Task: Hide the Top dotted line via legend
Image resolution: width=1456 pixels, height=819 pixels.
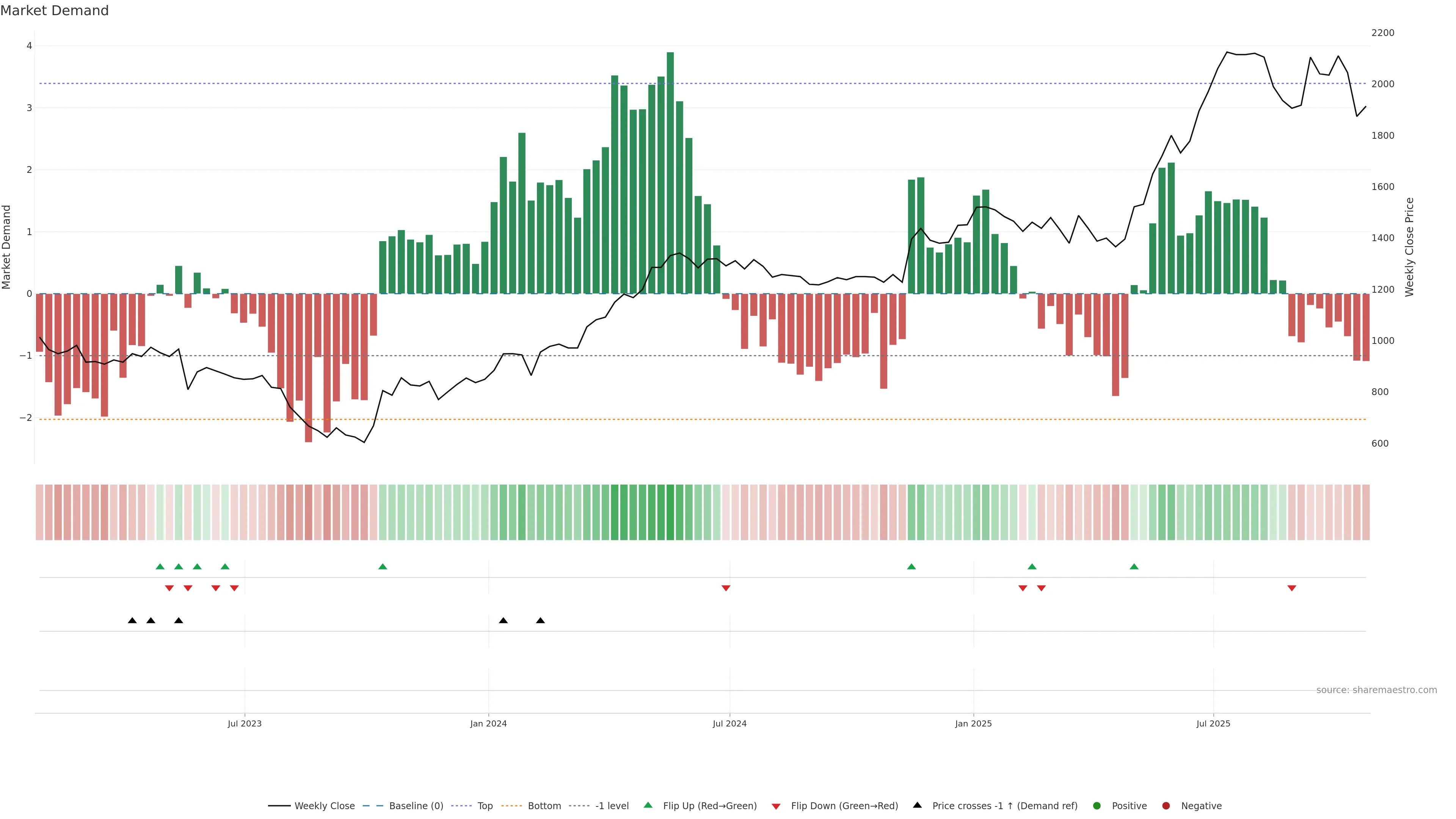Action: point(485,806)
